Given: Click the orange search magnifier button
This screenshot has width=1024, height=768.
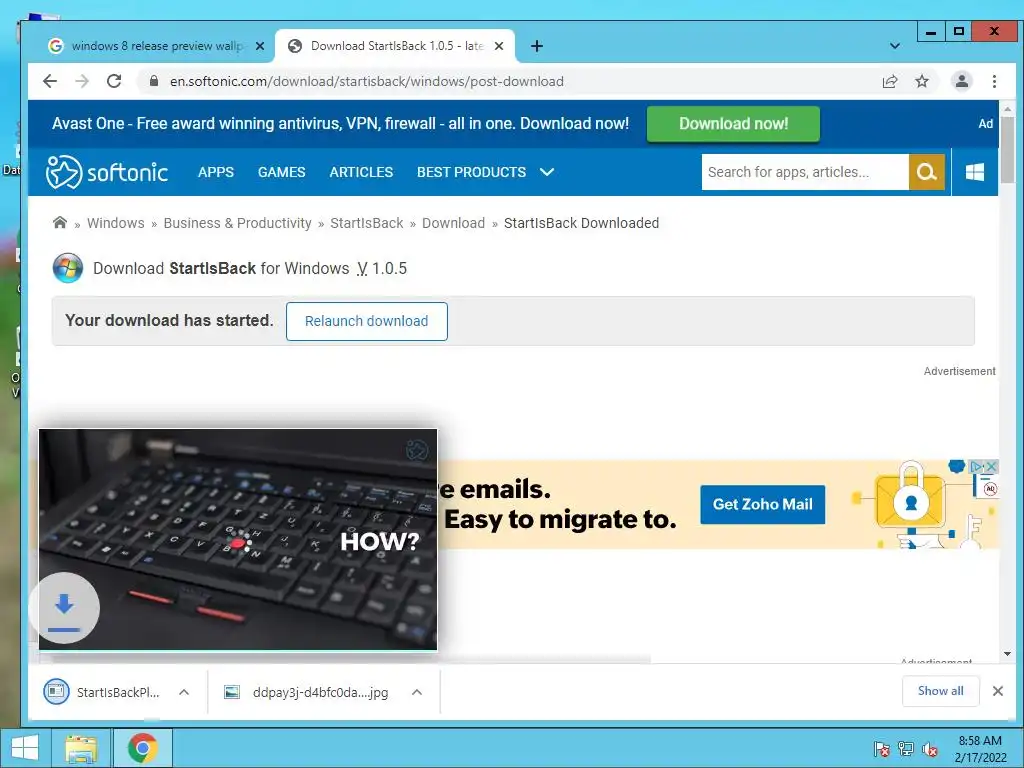Looking at the screenshot, I should (927, 172).
